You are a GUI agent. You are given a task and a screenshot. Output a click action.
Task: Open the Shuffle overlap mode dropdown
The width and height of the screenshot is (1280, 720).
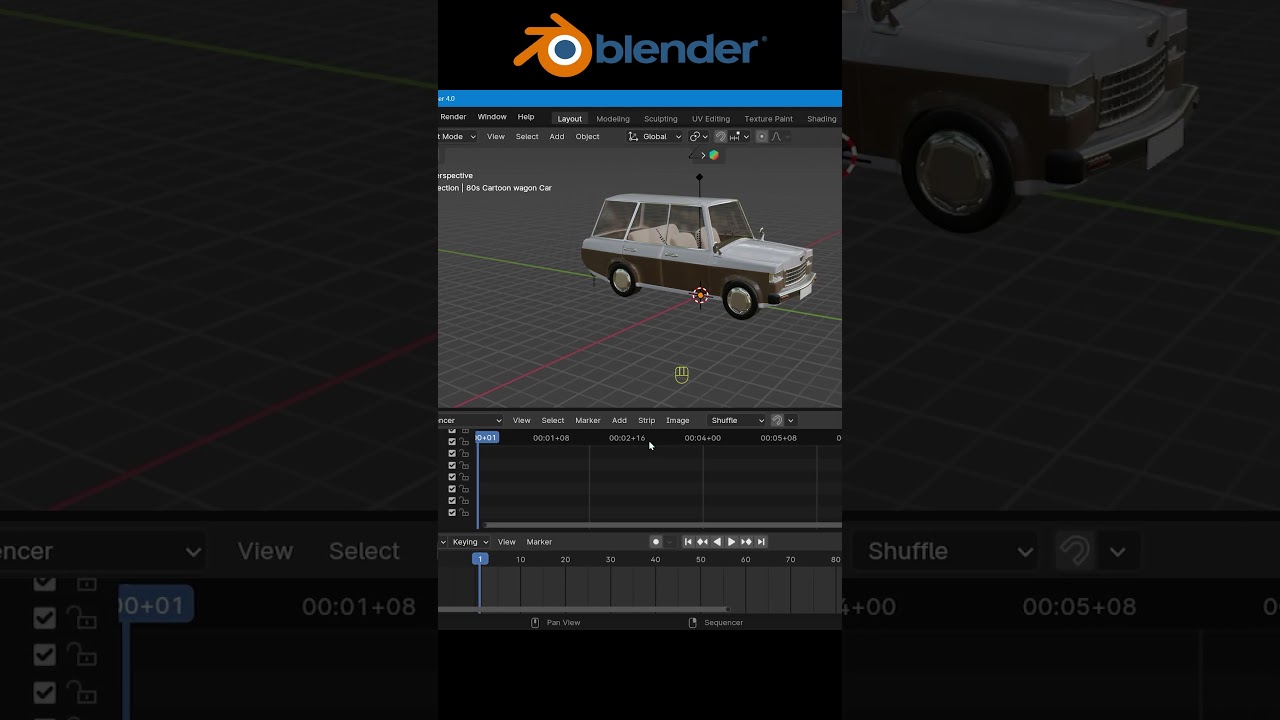737,420
